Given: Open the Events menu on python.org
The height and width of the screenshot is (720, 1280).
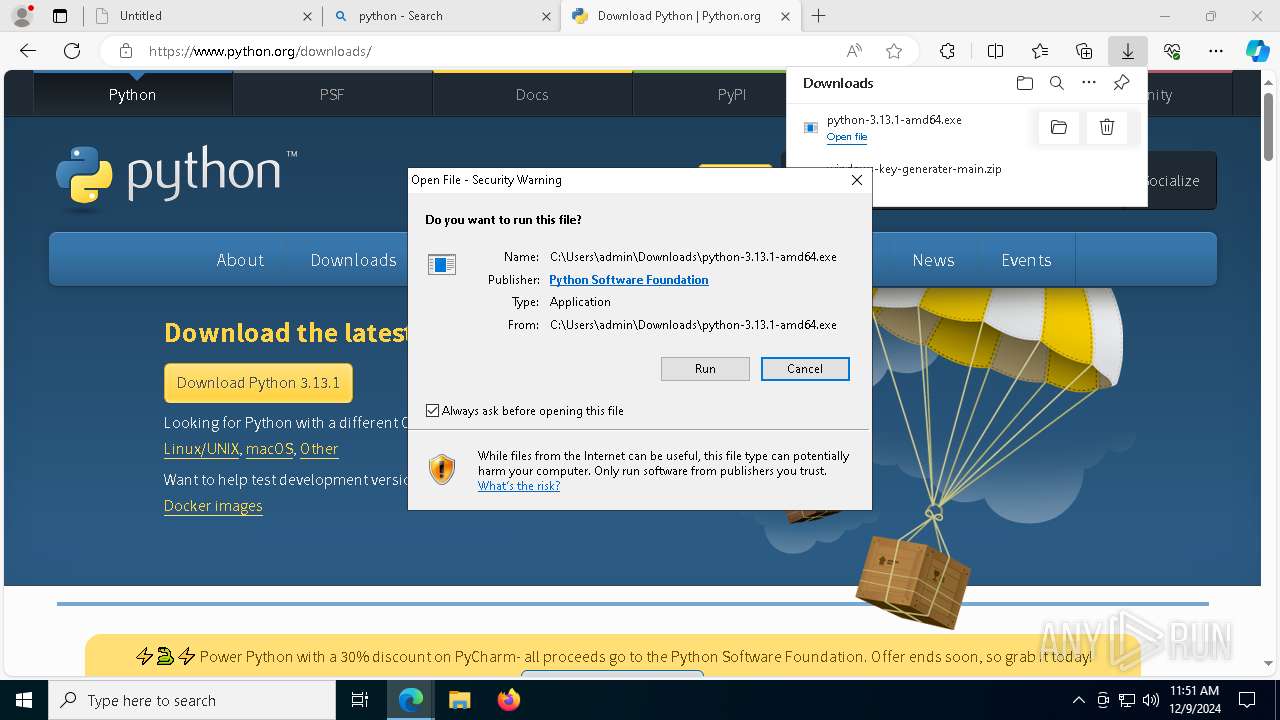Looking at the screenshot, I should pos(1026,260).
